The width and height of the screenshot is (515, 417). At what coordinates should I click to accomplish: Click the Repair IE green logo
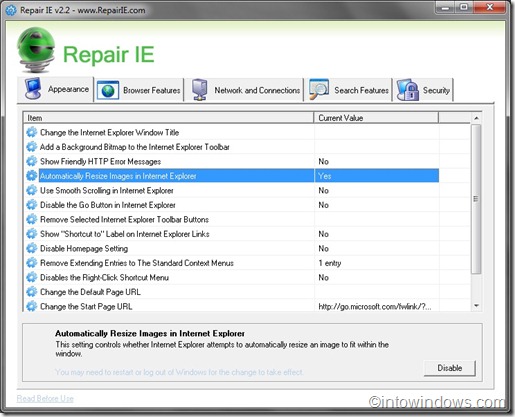[36, 50]
